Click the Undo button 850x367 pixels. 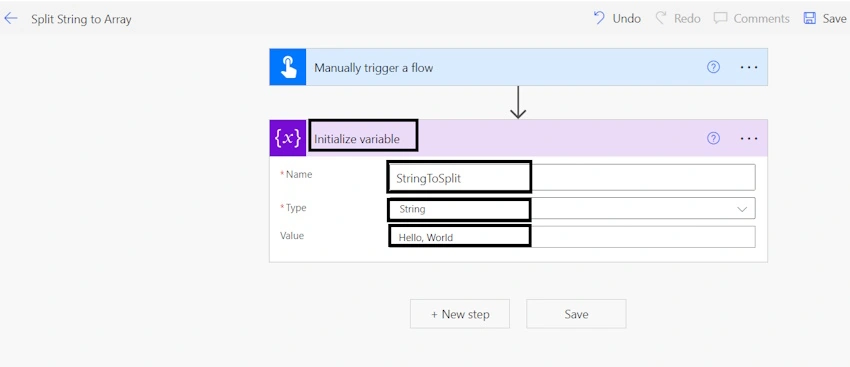tap(617, 18)
